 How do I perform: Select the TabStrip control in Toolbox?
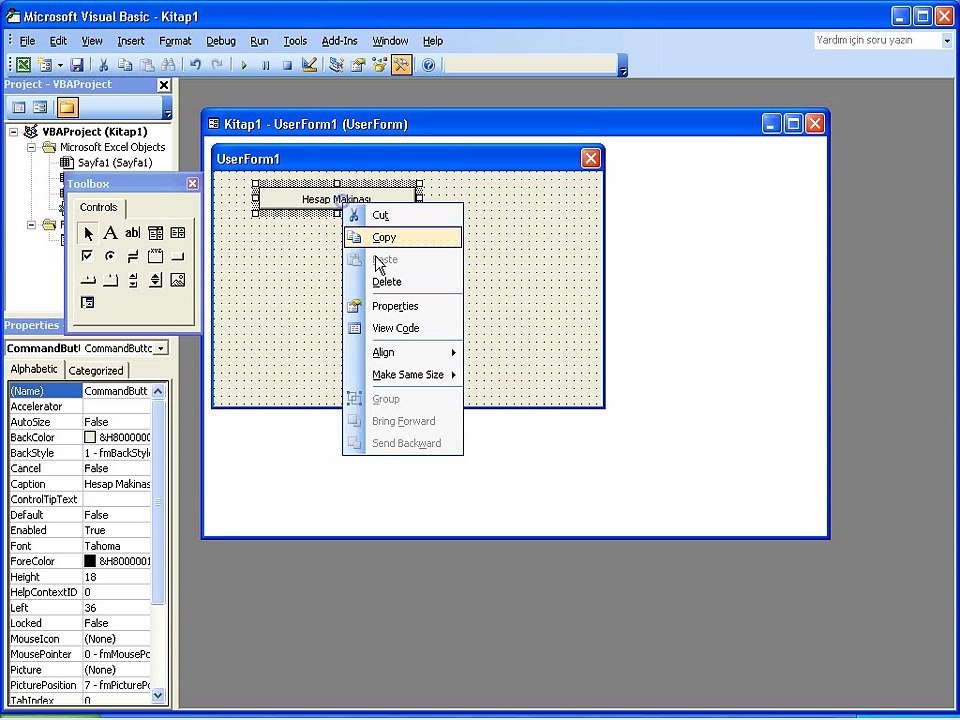tap(88, 280)
